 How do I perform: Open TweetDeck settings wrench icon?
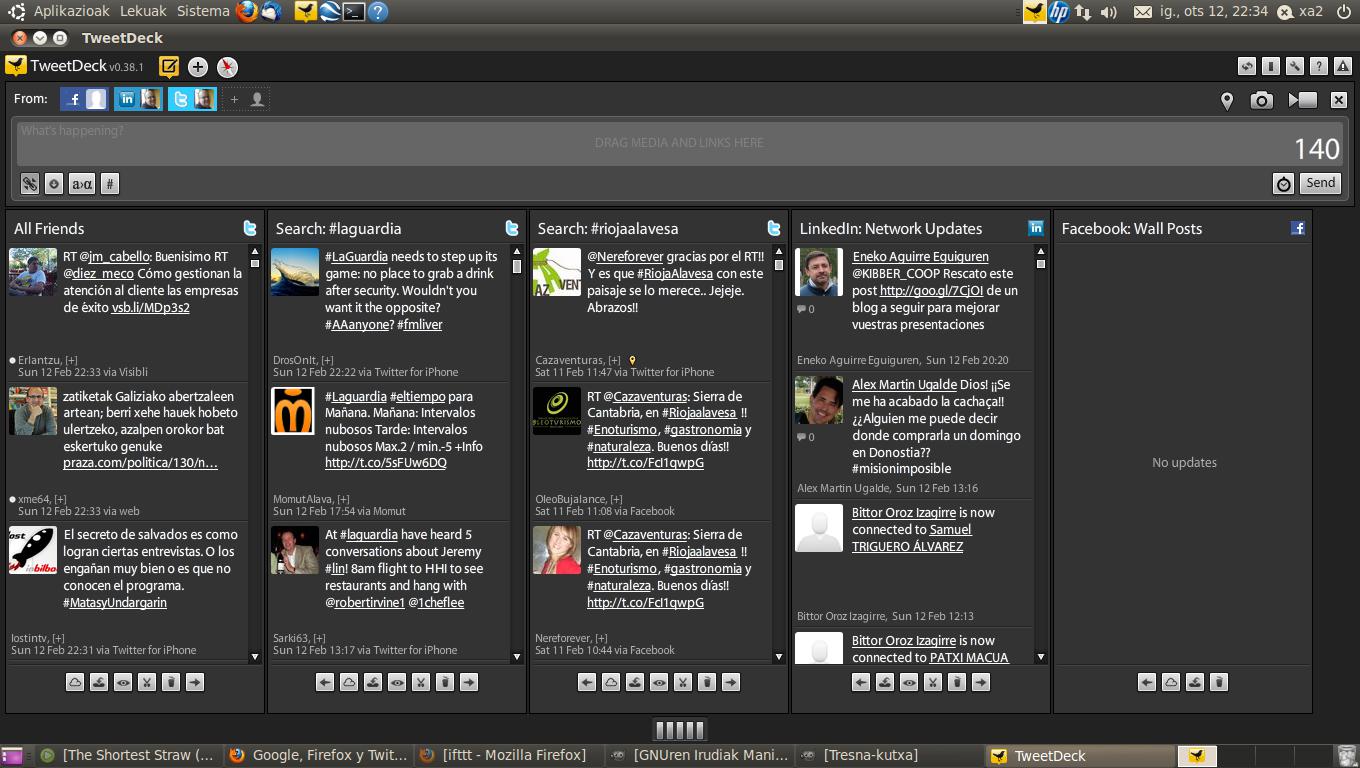tap(1295, 67)
